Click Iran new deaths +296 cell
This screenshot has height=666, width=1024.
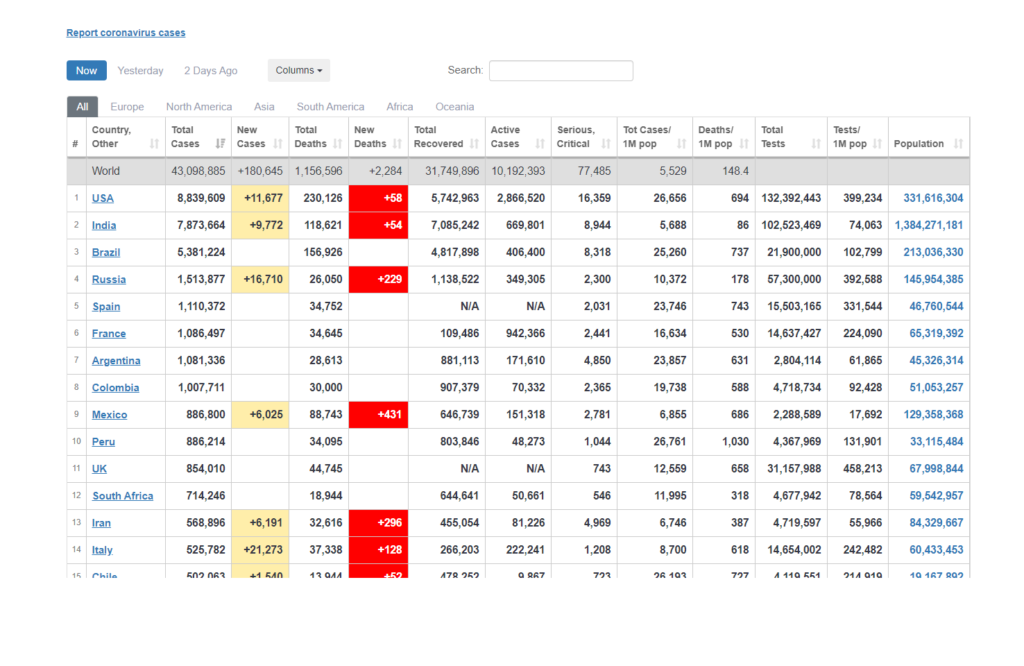(x=379, y=523)
